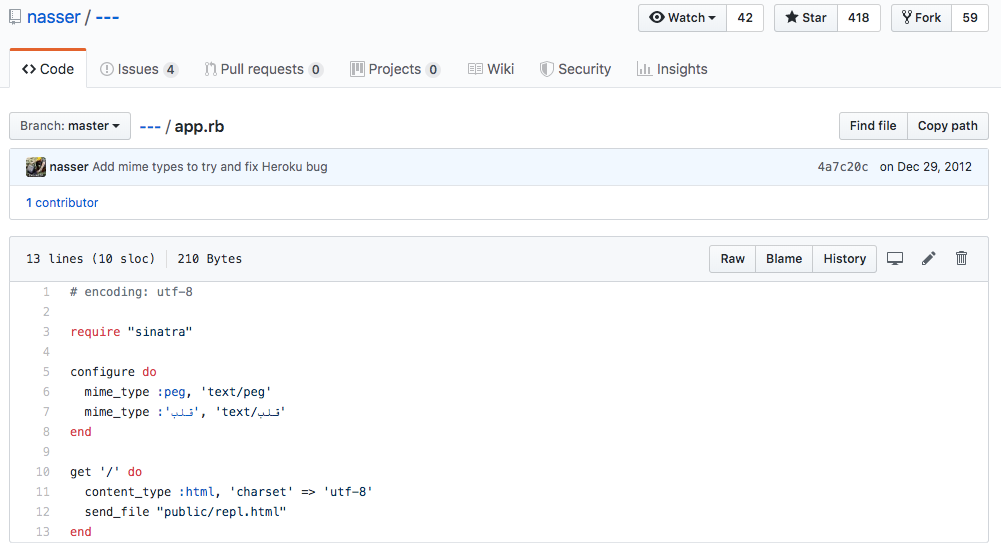
Task: Click Copy path button
Action: click(x=947, y=126)
